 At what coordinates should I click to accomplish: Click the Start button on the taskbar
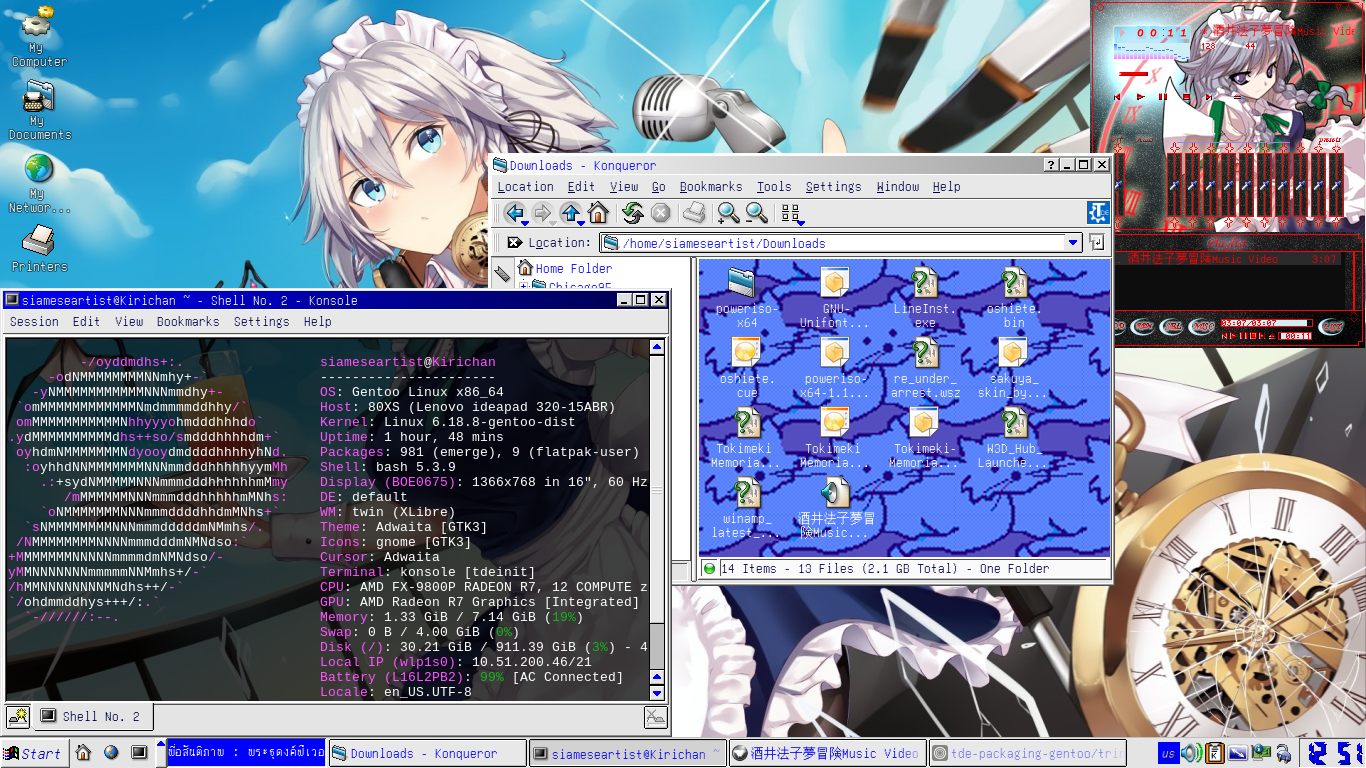32,753
